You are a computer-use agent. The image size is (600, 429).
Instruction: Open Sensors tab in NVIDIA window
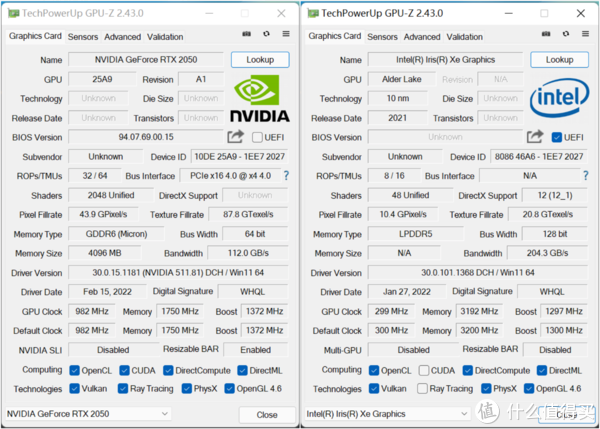[83, 37]
